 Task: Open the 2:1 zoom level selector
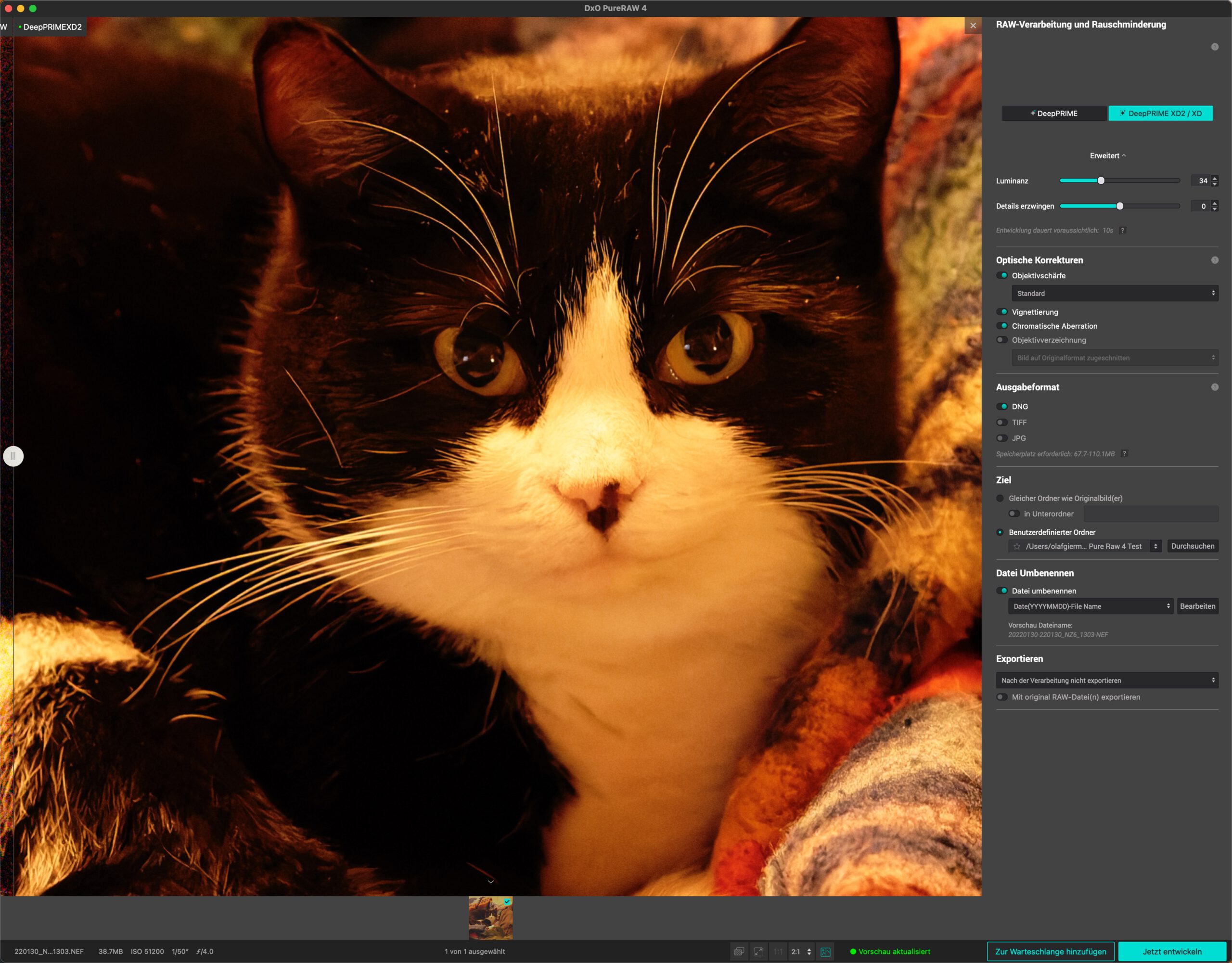click(801, 952)
